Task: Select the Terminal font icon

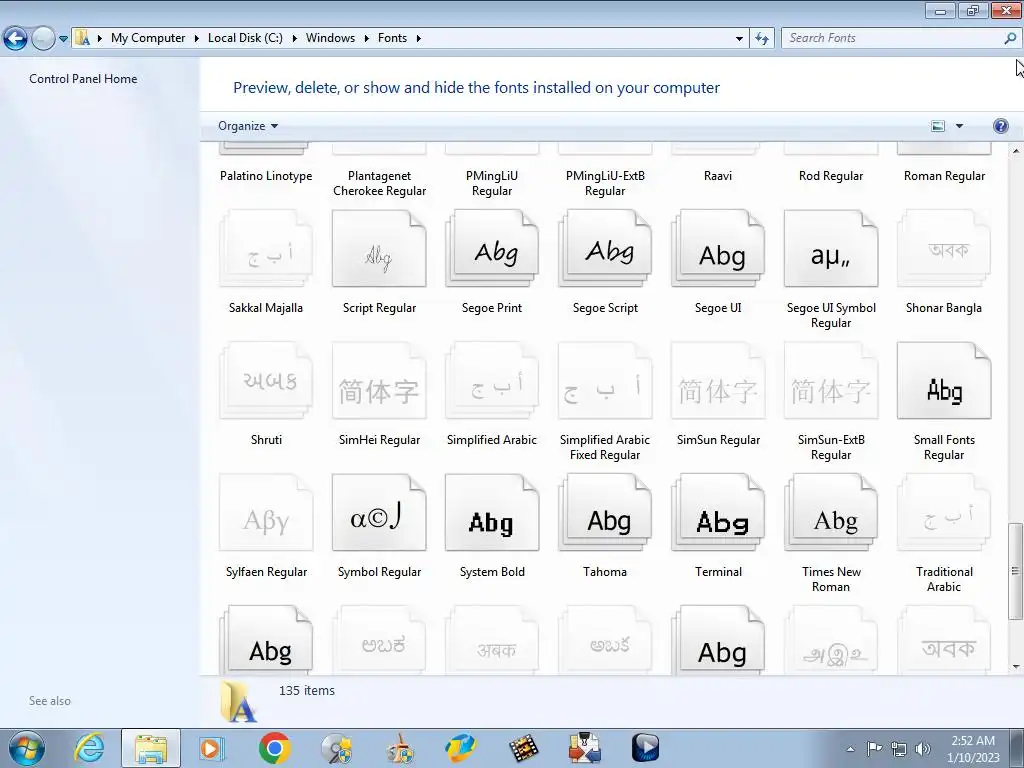Action: pyautogui.click(x=718, y=513)
